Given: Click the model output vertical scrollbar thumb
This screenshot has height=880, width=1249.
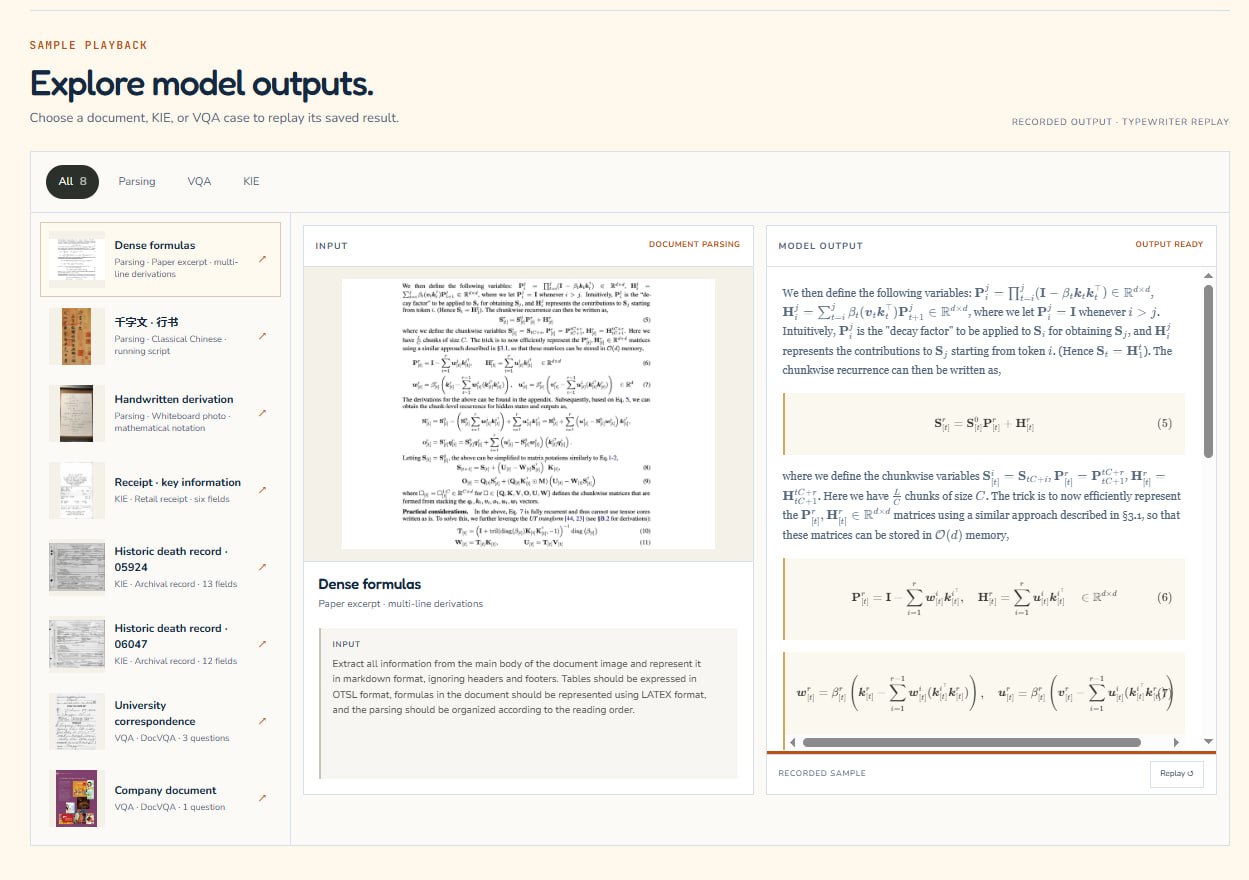Looking at the screenshot, I should coord(1208,371).
